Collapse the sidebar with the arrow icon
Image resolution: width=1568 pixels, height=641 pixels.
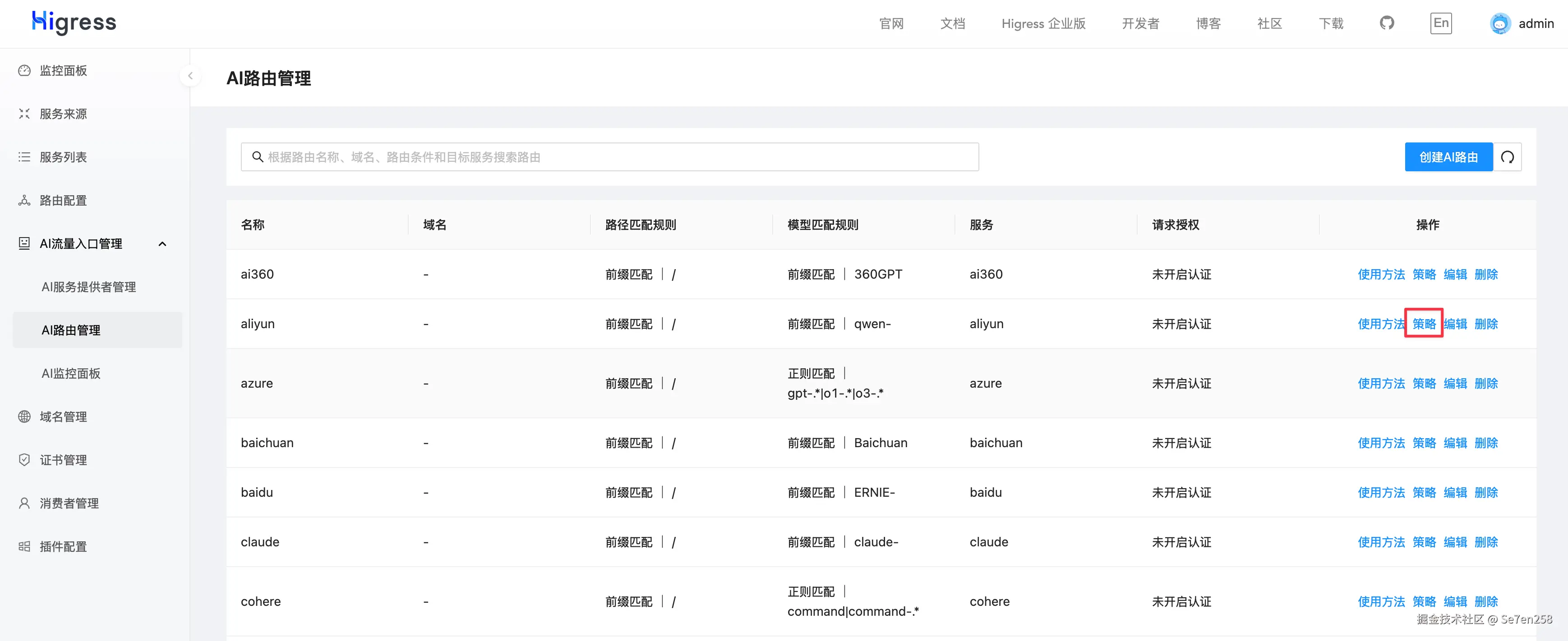click(190, 76)
